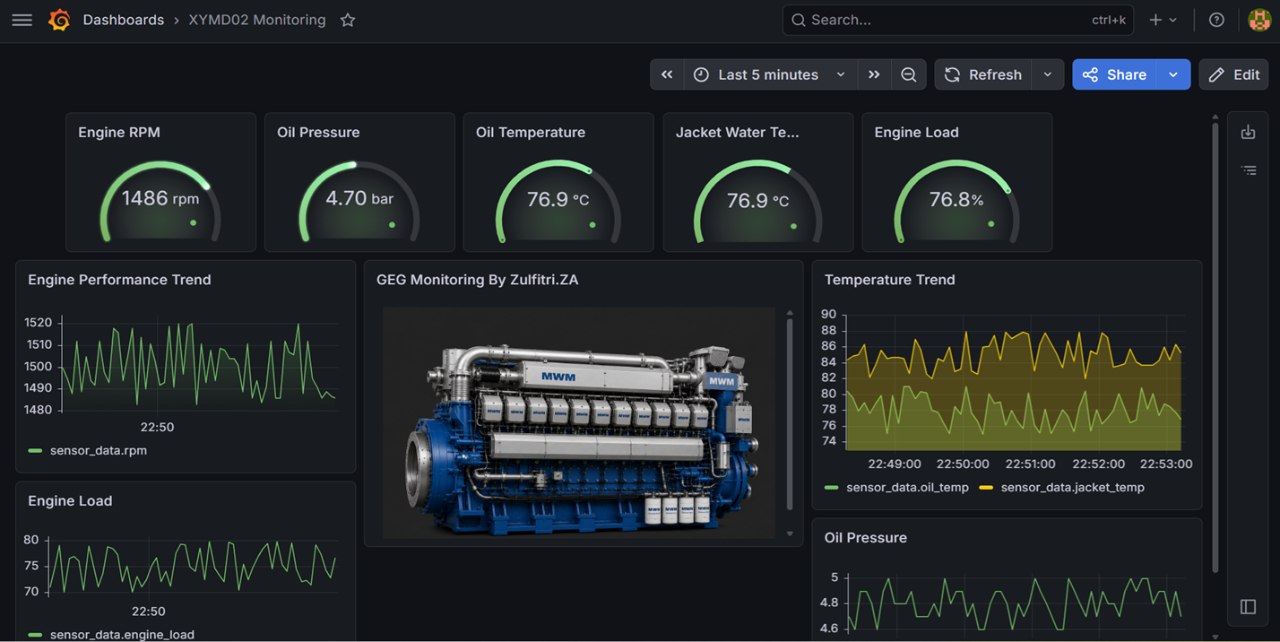The height and width of the screenshot is (642, 1280).
Task: Click the MWM engine image
Action: point(579,423)
